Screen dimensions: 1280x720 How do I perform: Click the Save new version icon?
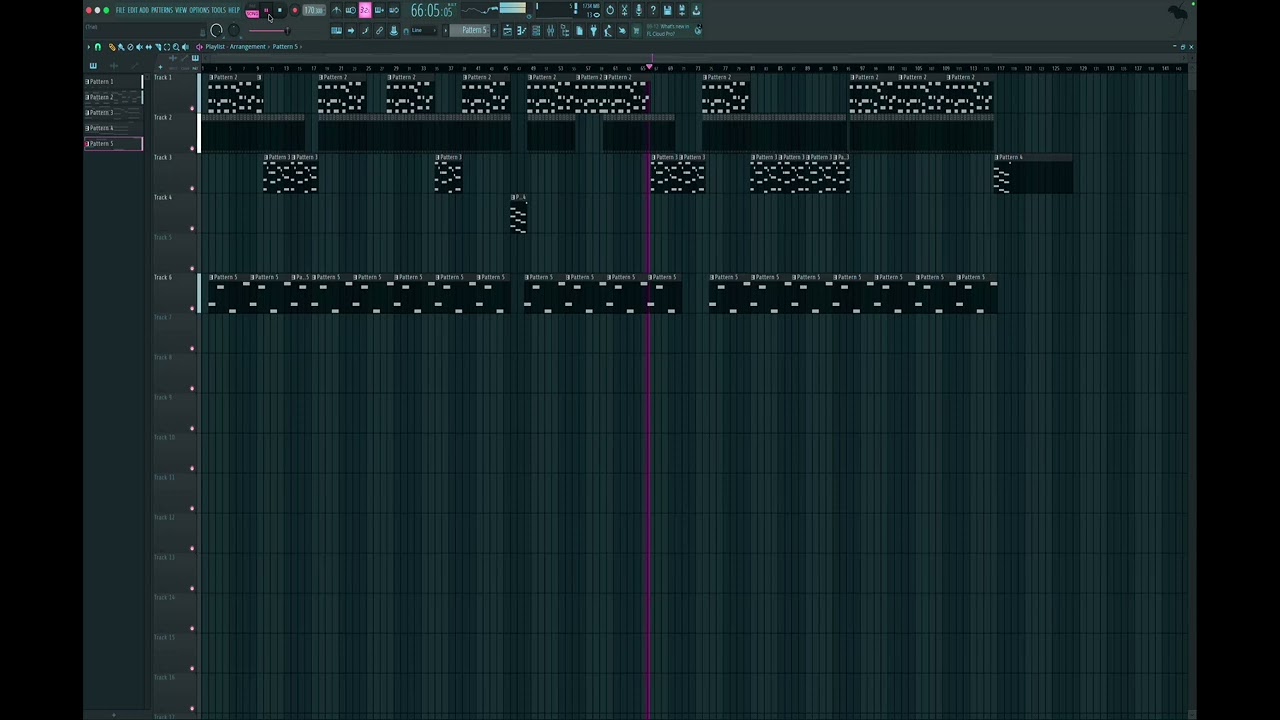pos(682,10)
